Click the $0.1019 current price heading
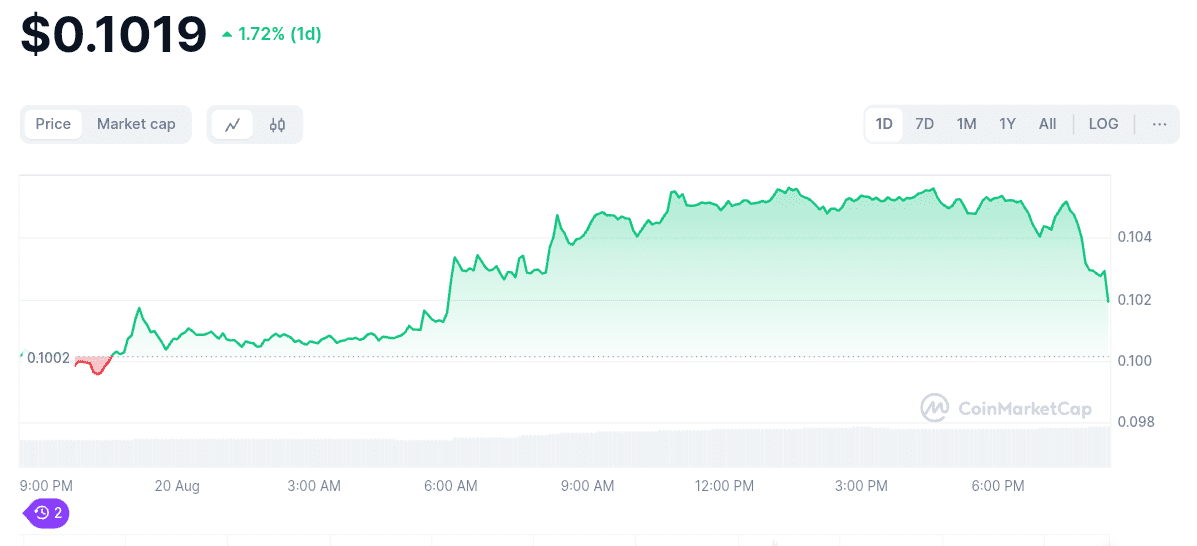This screenshot has width=1197, height=546. [114, 35]
